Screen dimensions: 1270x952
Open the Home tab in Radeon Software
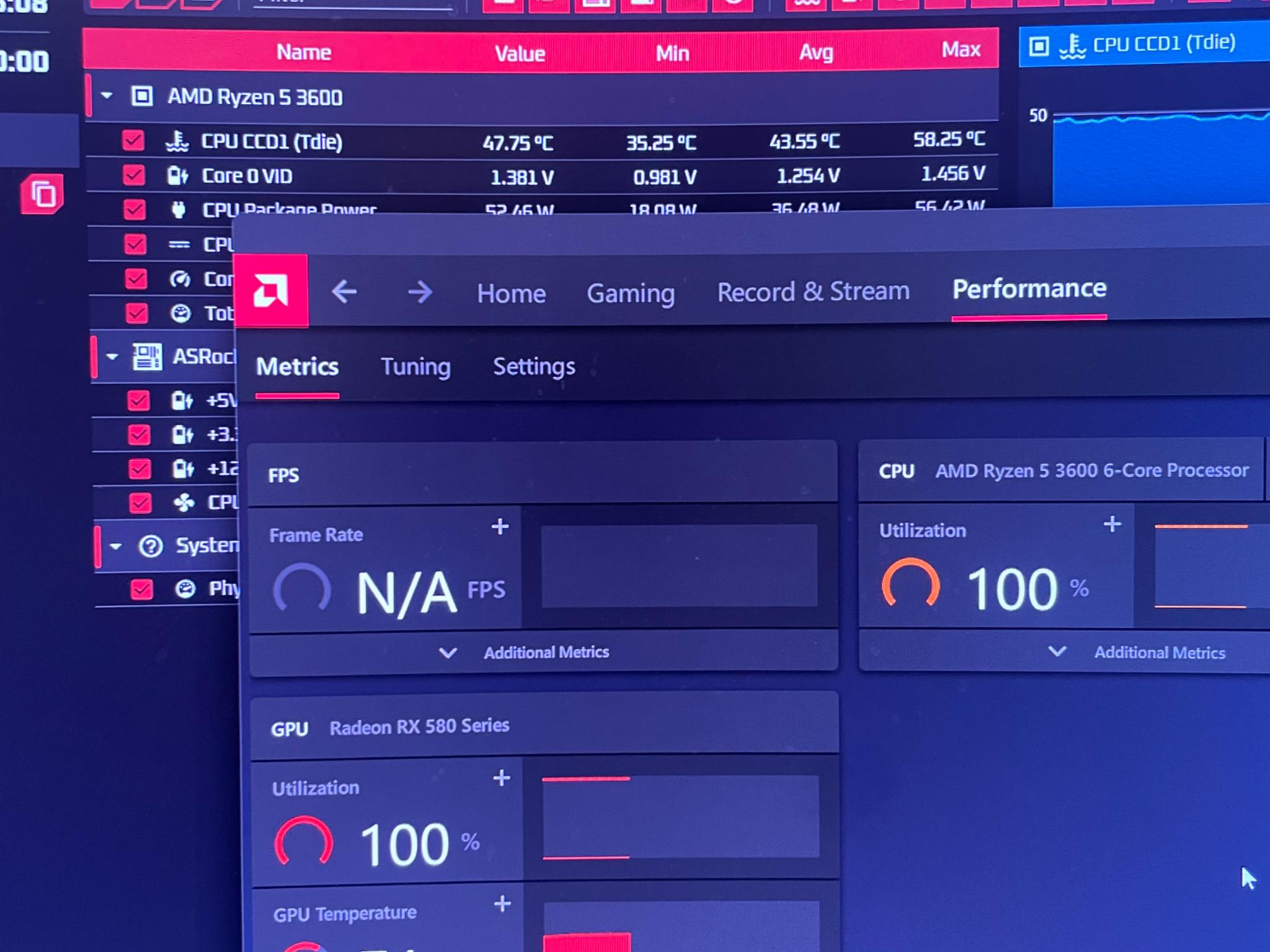pos(511,293)
